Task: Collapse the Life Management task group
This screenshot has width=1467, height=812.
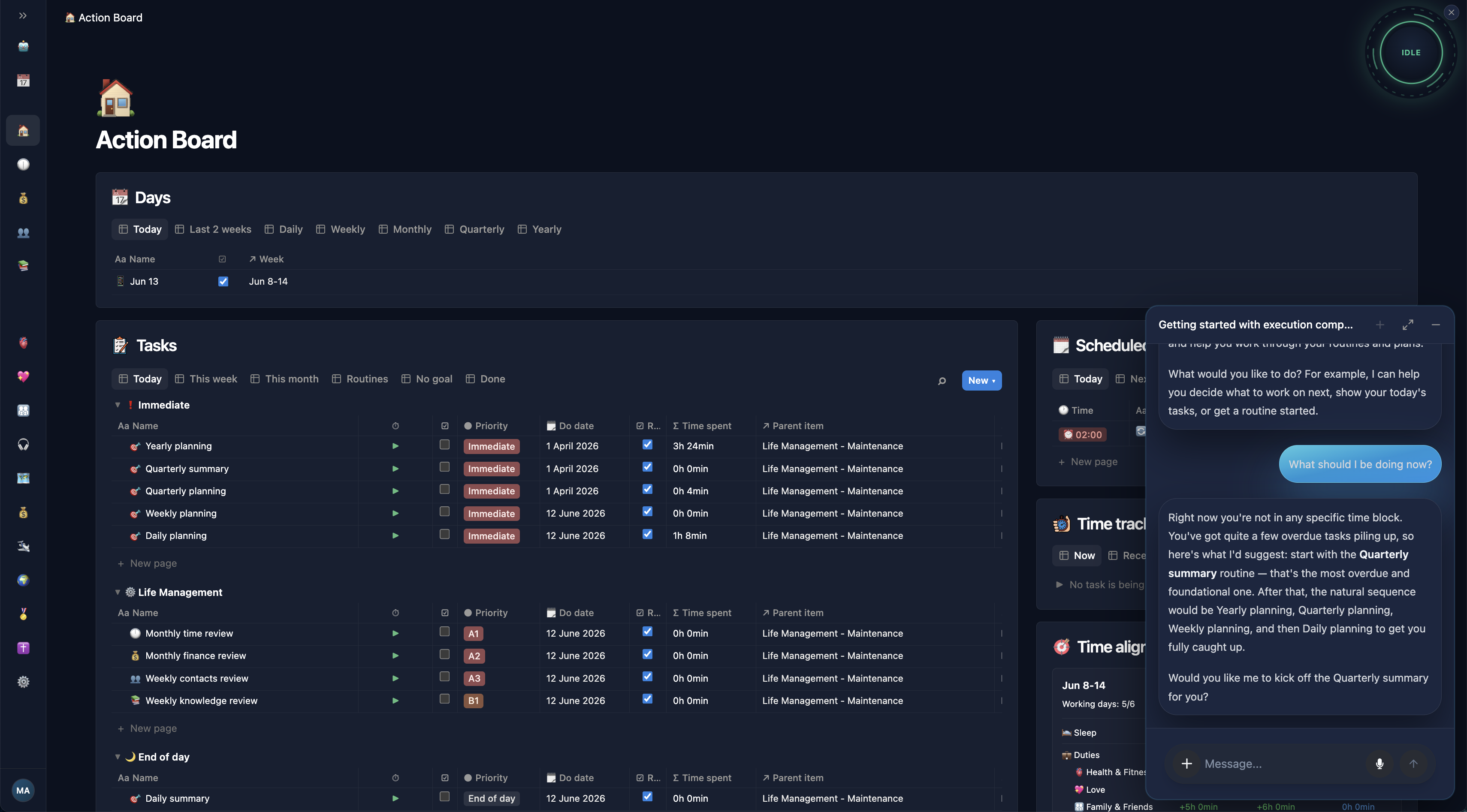Action: tap(117, 592)
